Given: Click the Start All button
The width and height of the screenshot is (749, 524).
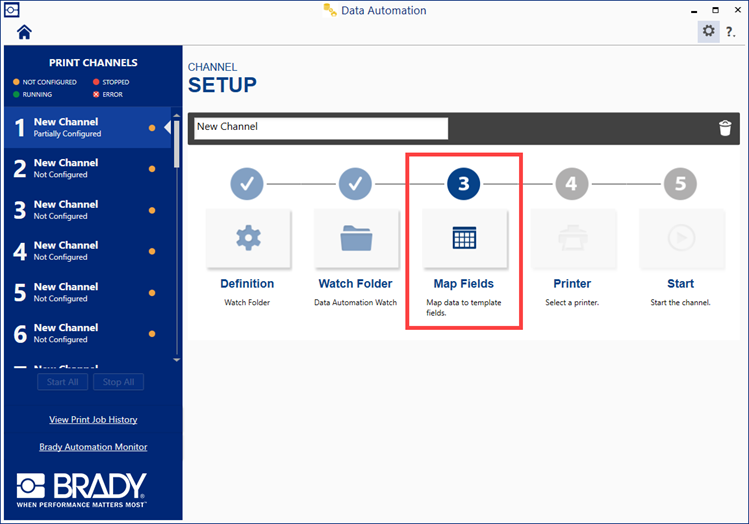Looking at the screenshot, I should pyautogui.click(x=63, y=382).
